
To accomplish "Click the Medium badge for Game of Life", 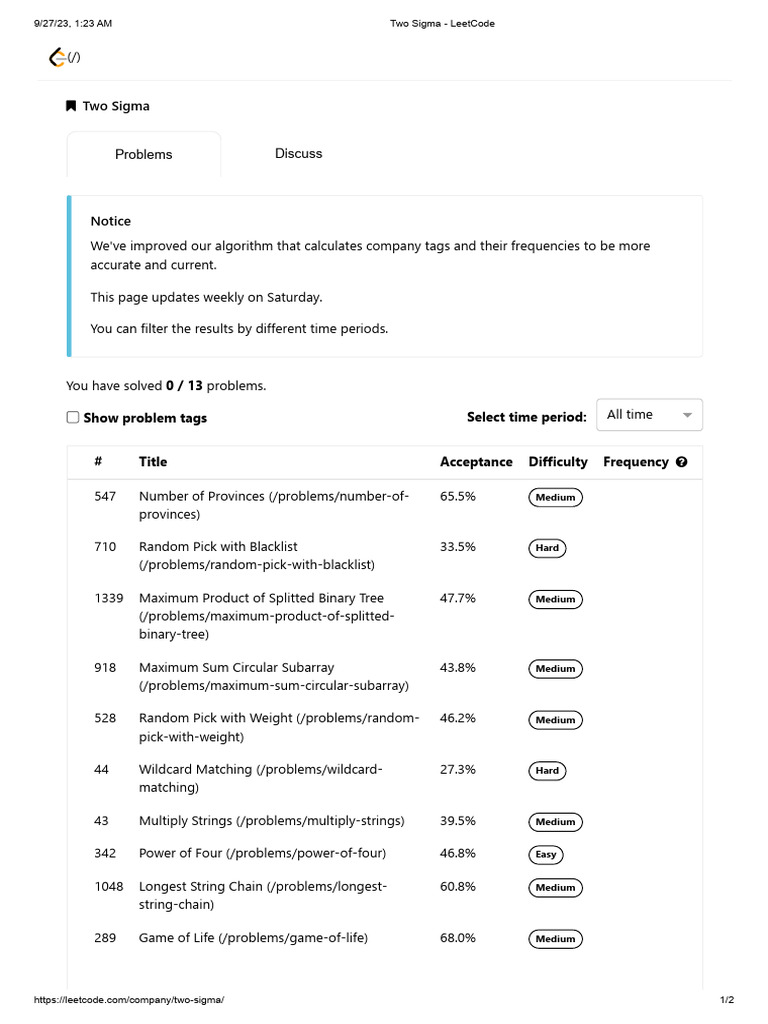I will pos(555,939).
